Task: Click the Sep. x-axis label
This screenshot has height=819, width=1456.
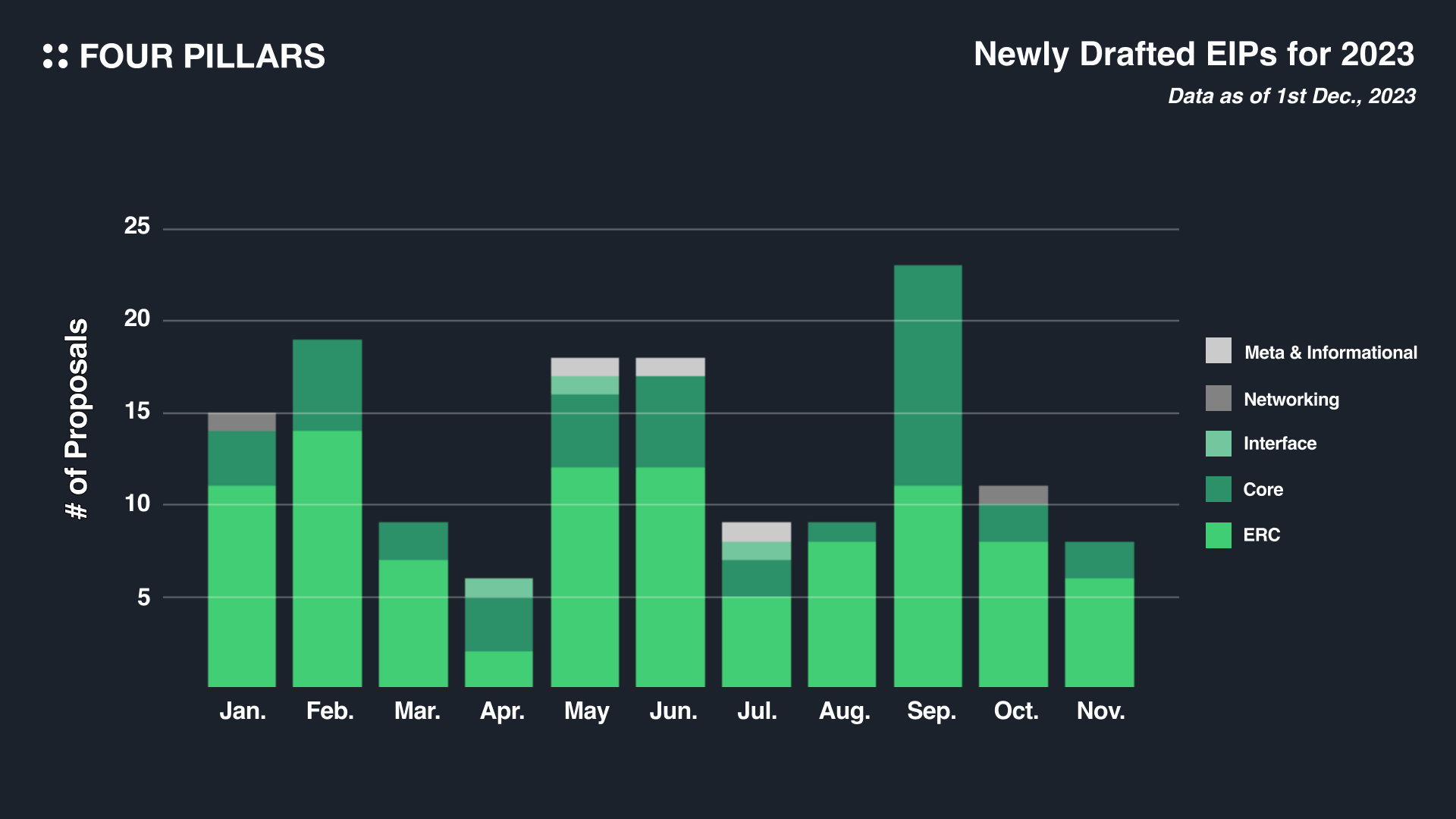Action: (931, 711)
